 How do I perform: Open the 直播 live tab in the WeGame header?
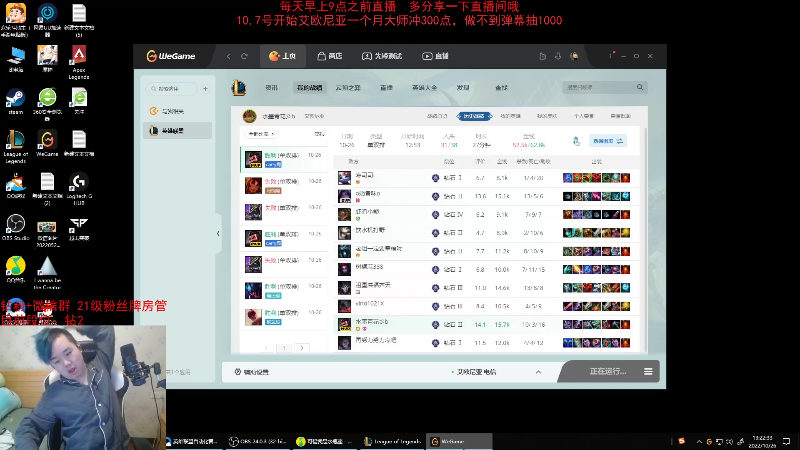pyautogui.click(x=435, y=56)
